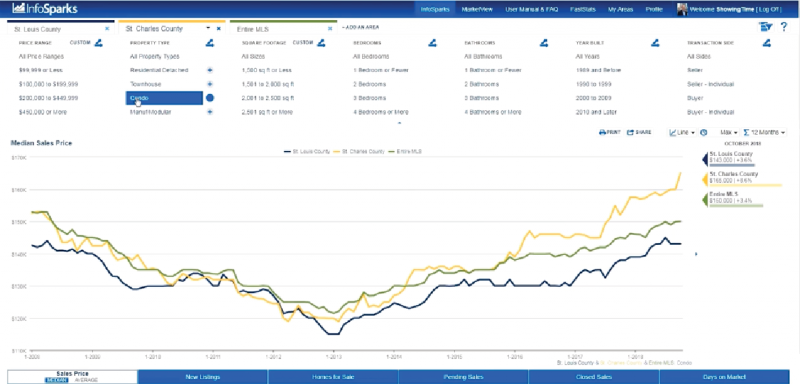Click Add an Area
This screenshot has width=800, height=384.
pyautogui.click(x=360, y=27)
